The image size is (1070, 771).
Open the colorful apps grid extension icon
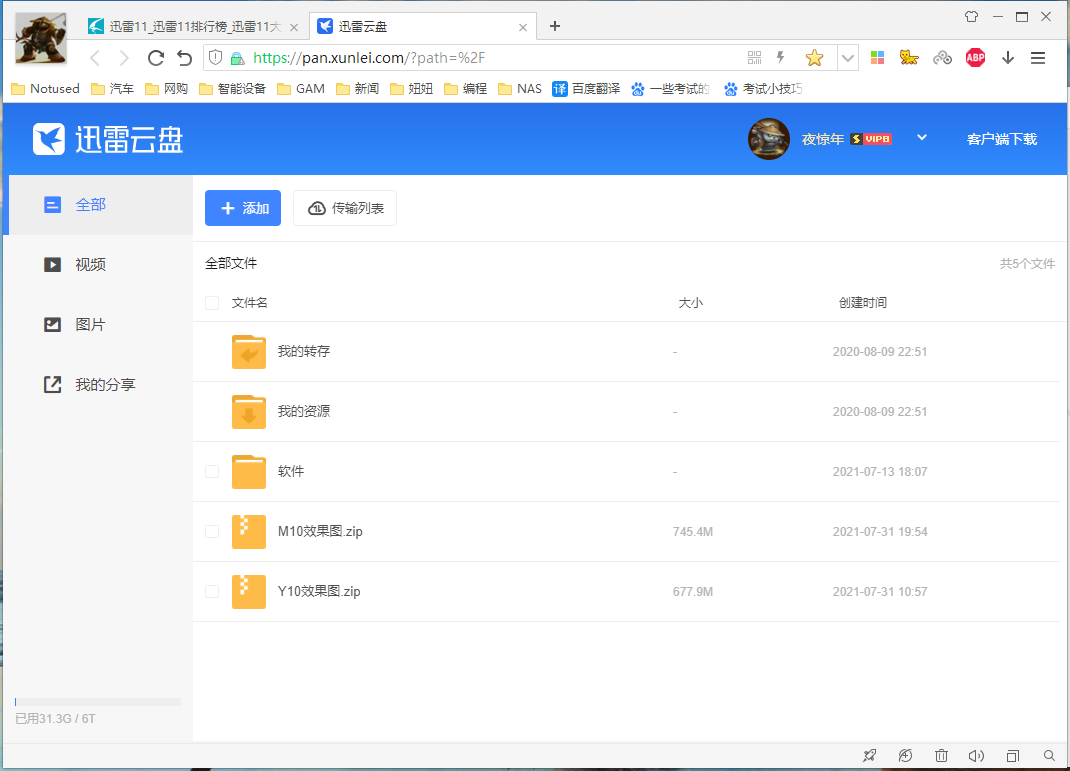pyautogui.click(x=878, y=58)
